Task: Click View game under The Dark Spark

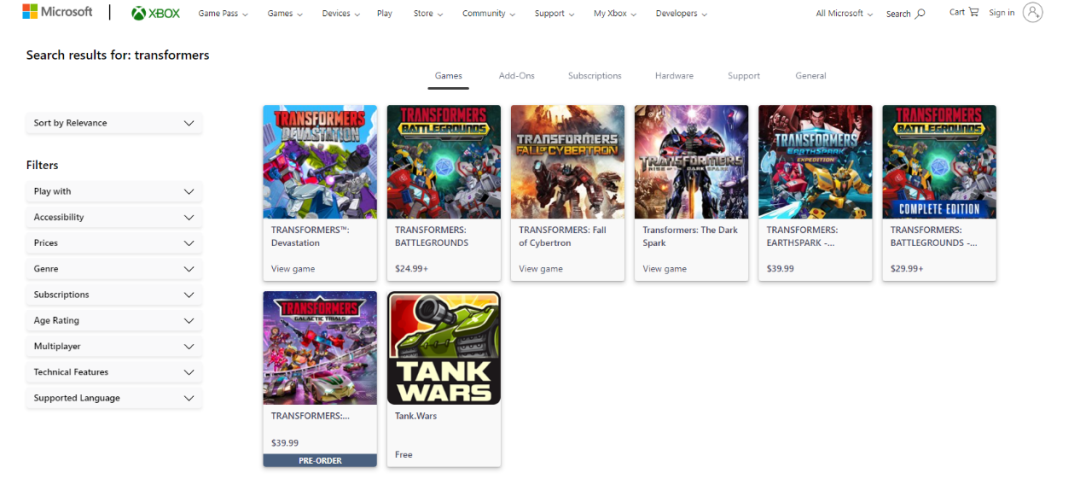Action: point(665,269)
